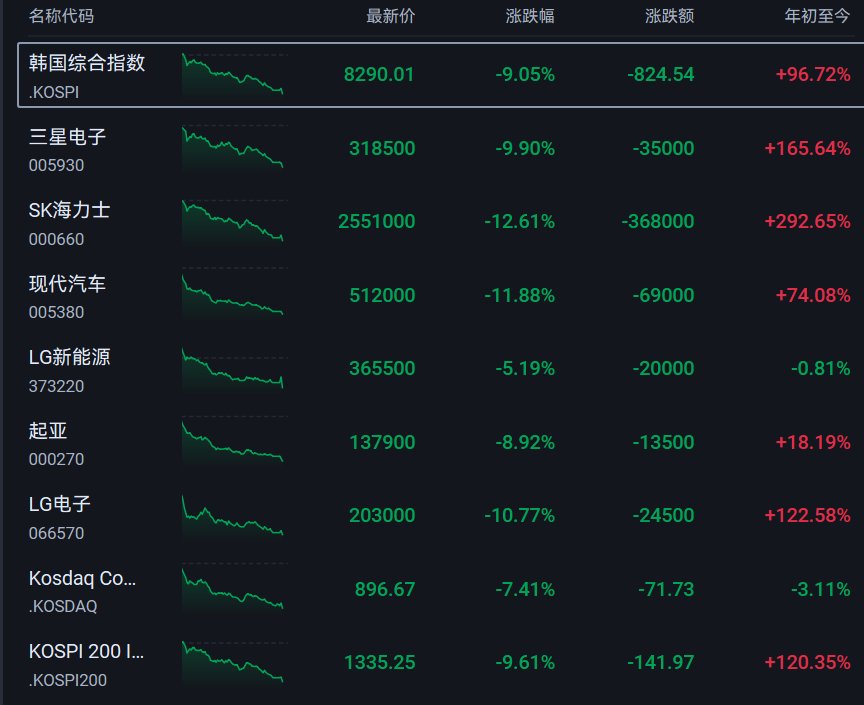Select the 现代汽车 price 512000
This screenshot has height=705, width=864.
click(x=382, y=295)
